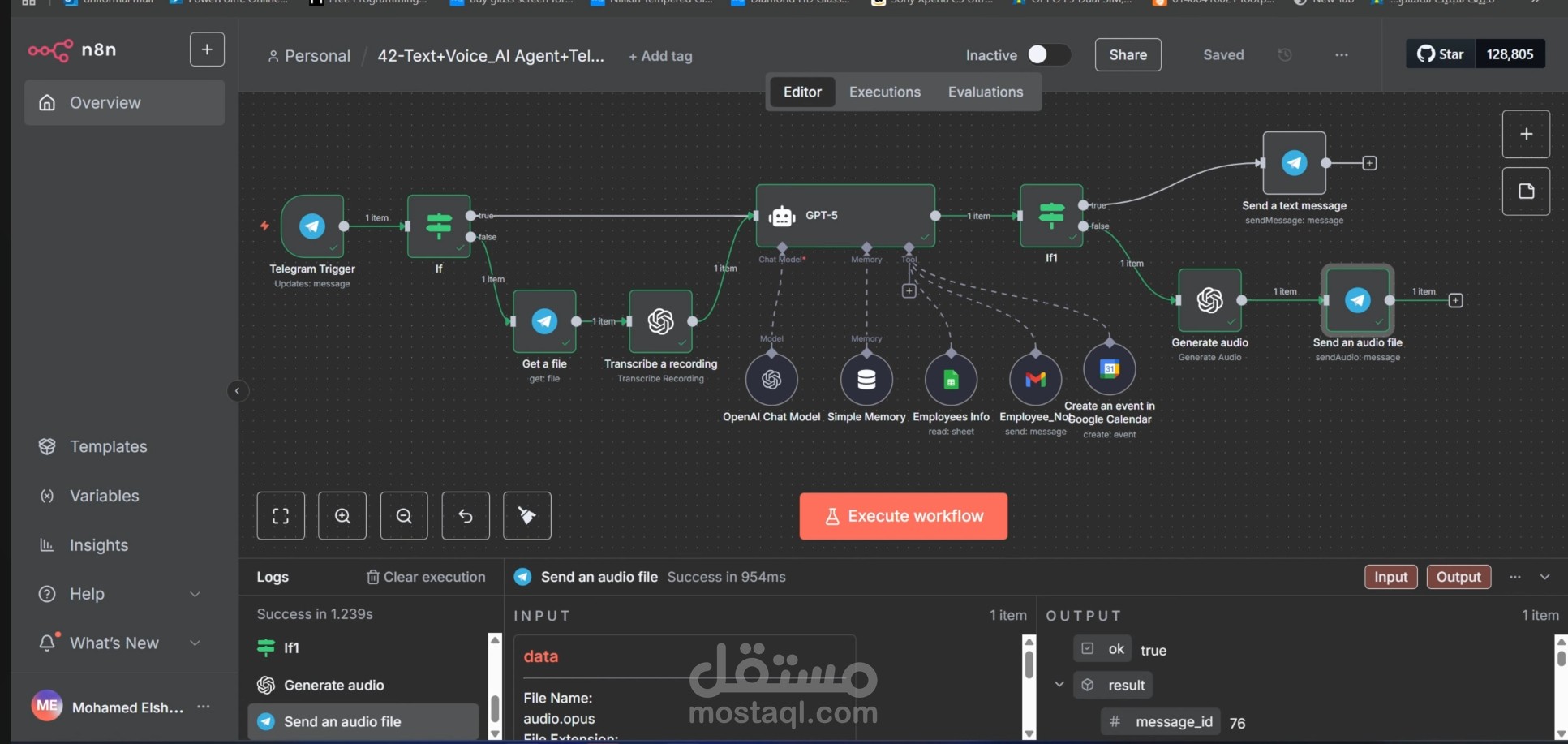Open the Personal project breadcrumb
Image resolution: width=1568 pixels, height=744 pixels.
click(x=309, y=56)
